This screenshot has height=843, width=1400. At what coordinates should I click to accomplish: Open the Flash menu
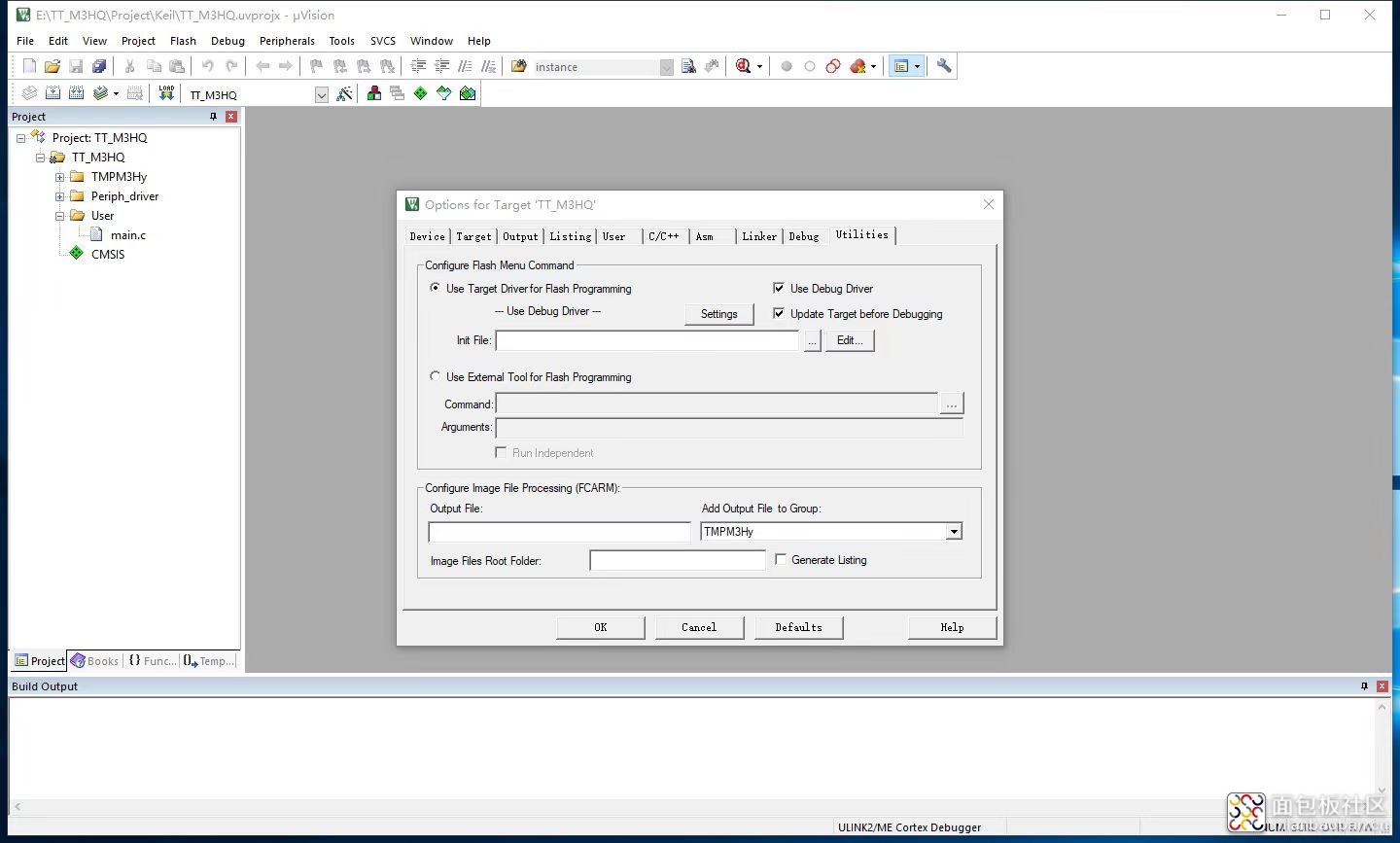click(183, 41)
